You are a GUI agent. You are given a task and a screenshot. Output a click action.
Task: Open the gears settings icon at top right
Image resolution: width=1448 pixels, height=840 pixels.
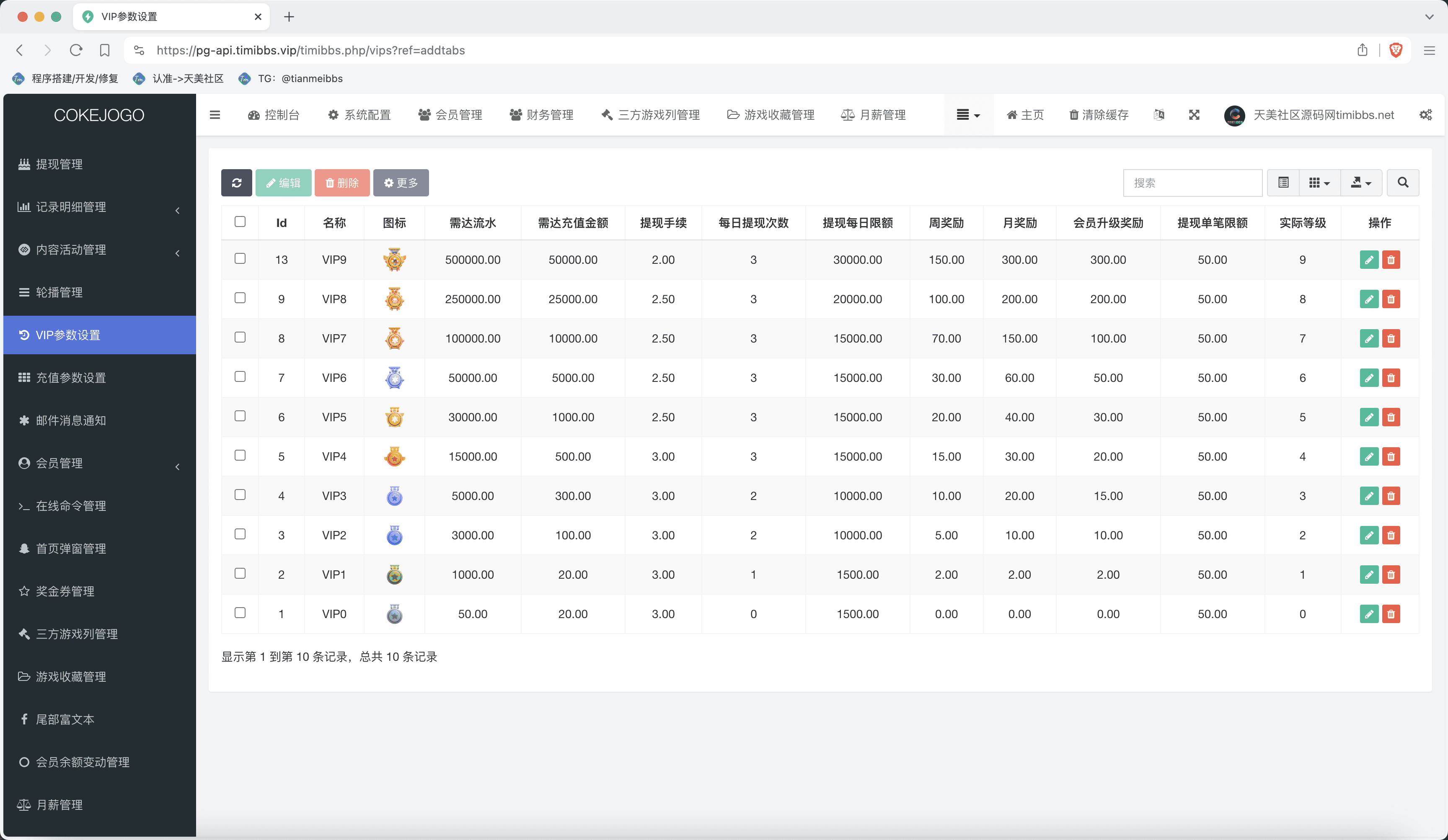click(x=1426, y=115)
